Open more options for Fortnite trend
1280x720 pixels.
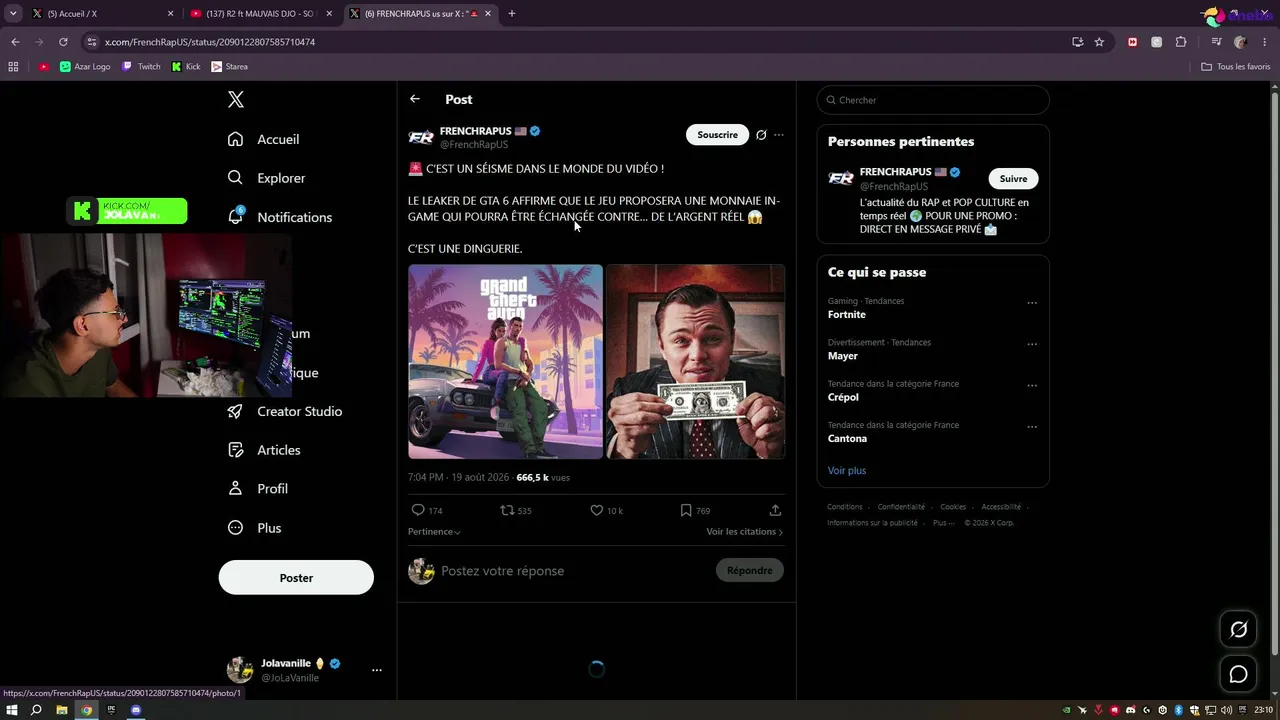(1032, 303)
